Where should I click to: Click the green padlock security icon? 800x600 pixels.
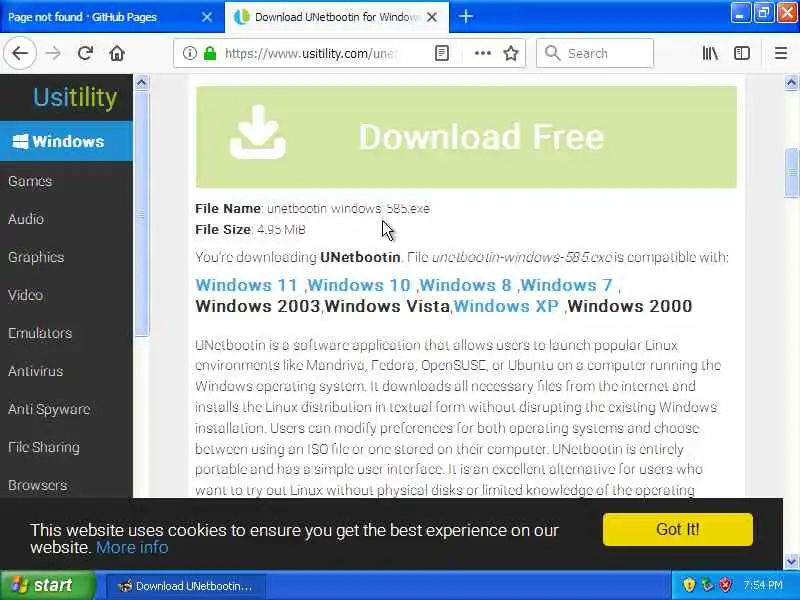coord(210,53)
